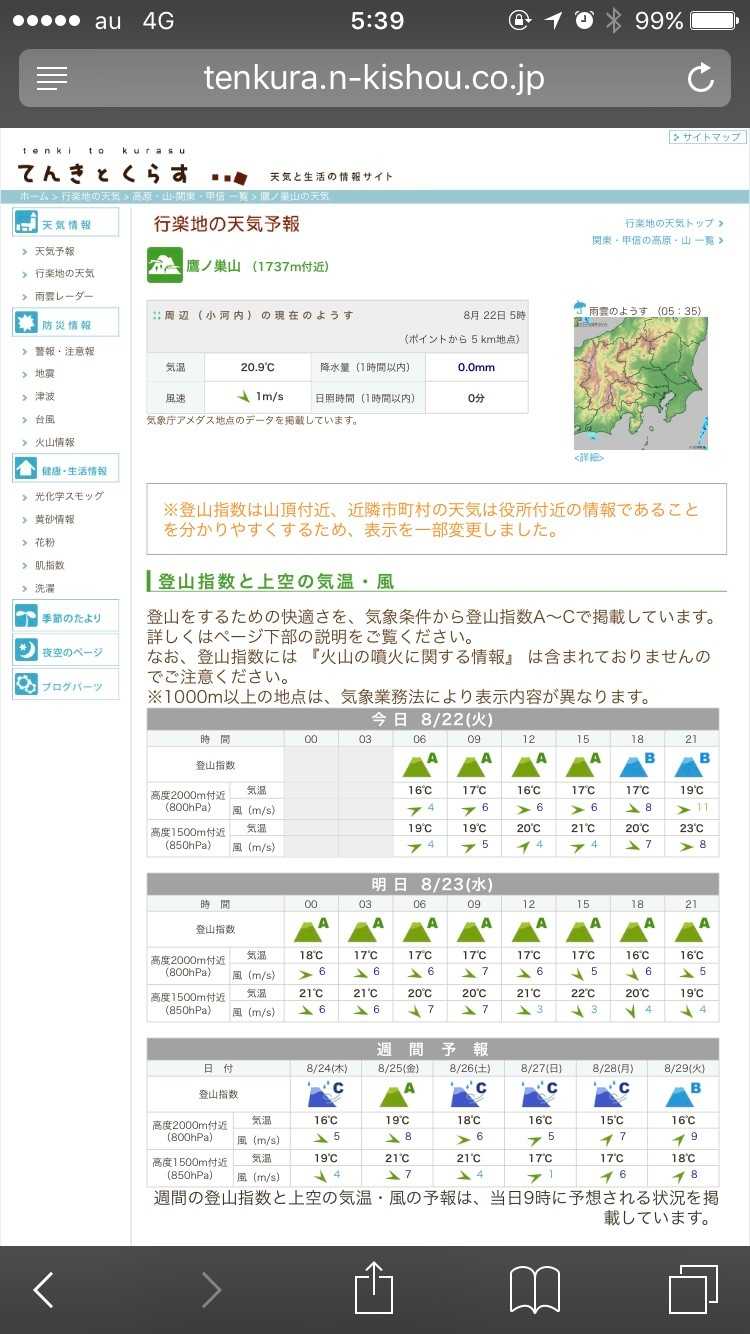
Task: Open the 防災情報 sidebar section
Action: click(66, 323)
